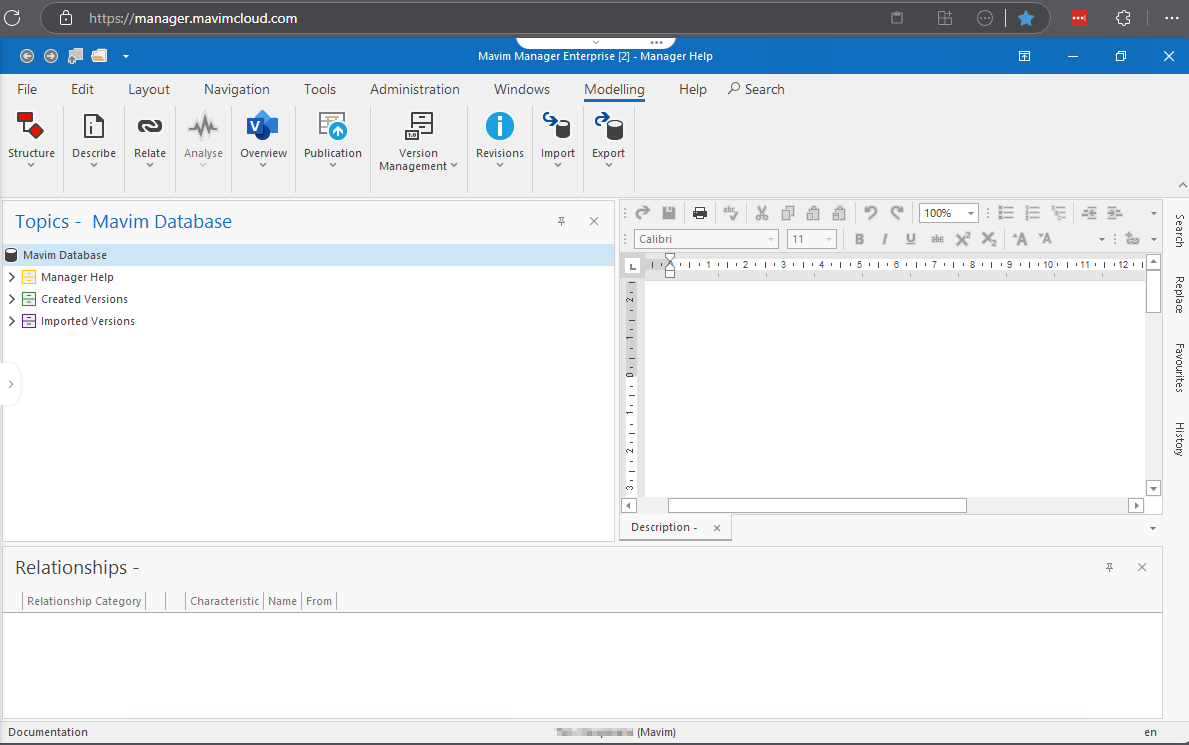Click the Copy icon in editor toolbar
This screenshot has height=745, width=1189.
point(788,213)
